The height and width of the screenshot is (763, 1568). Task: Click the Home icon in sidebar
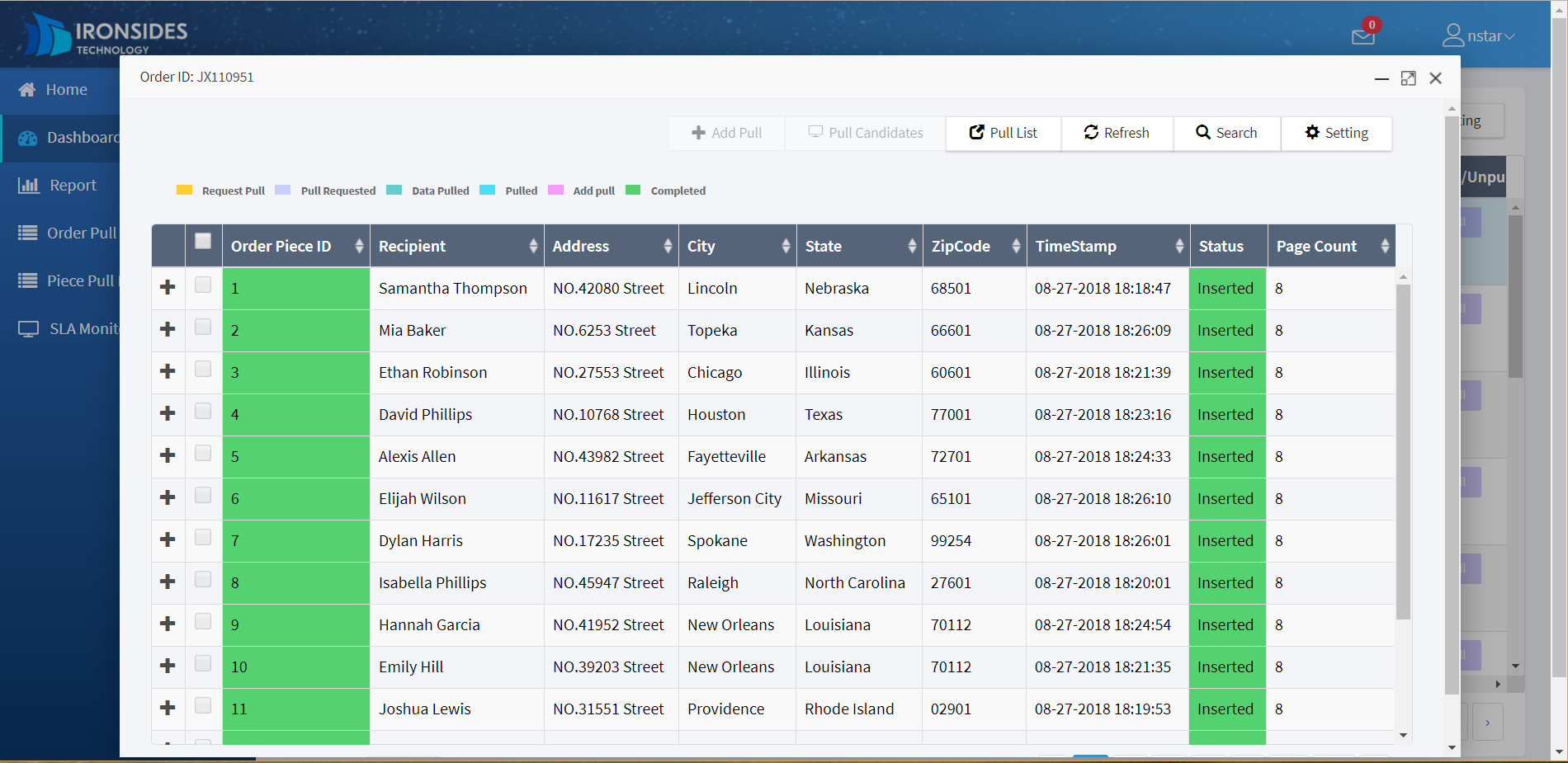[27, 90]
